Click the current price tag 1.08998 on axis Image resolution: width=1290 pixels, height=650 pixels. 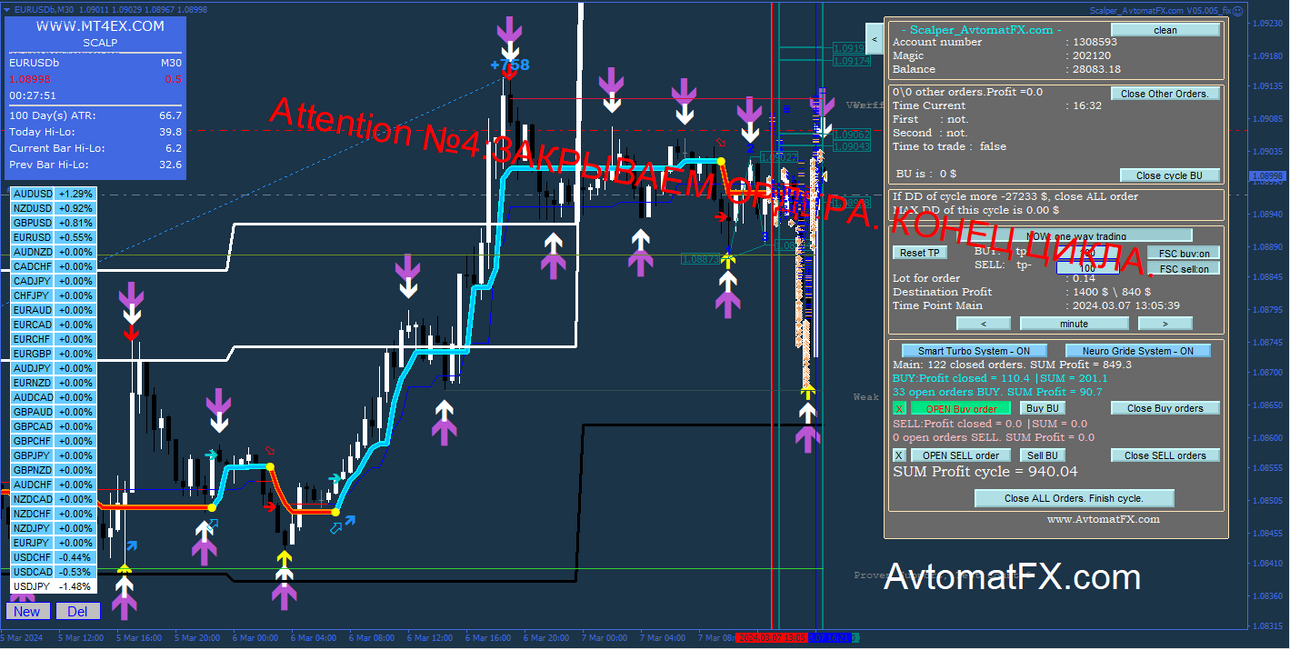click(1268, 176)
